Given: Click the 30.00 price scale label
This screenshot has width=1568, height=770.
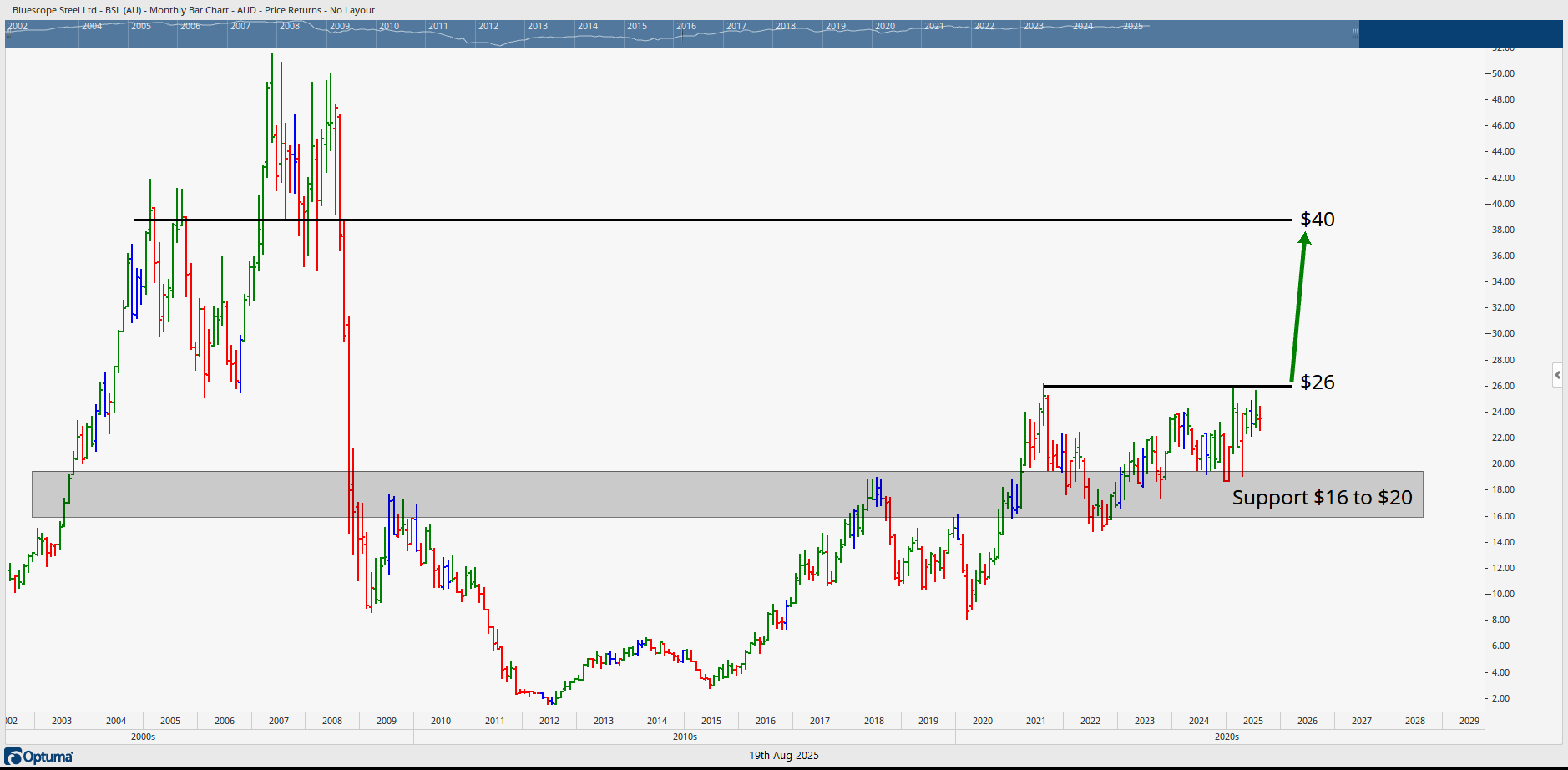Looking at the screenshot, I should [x=1503, y=333].
